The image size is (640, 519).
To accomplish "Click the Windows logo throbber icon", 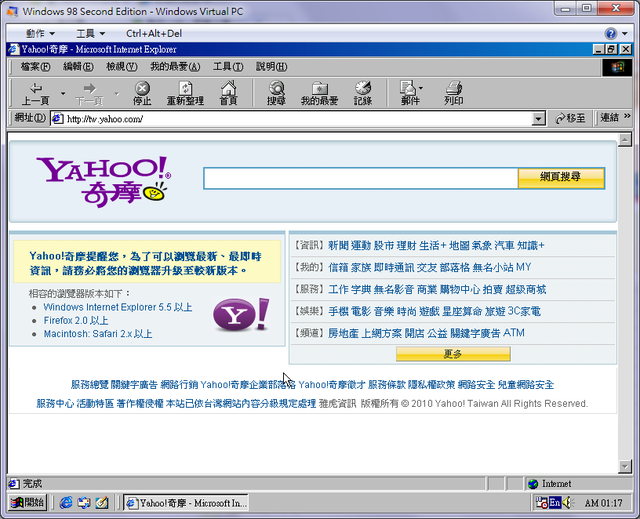I will 617,67.
